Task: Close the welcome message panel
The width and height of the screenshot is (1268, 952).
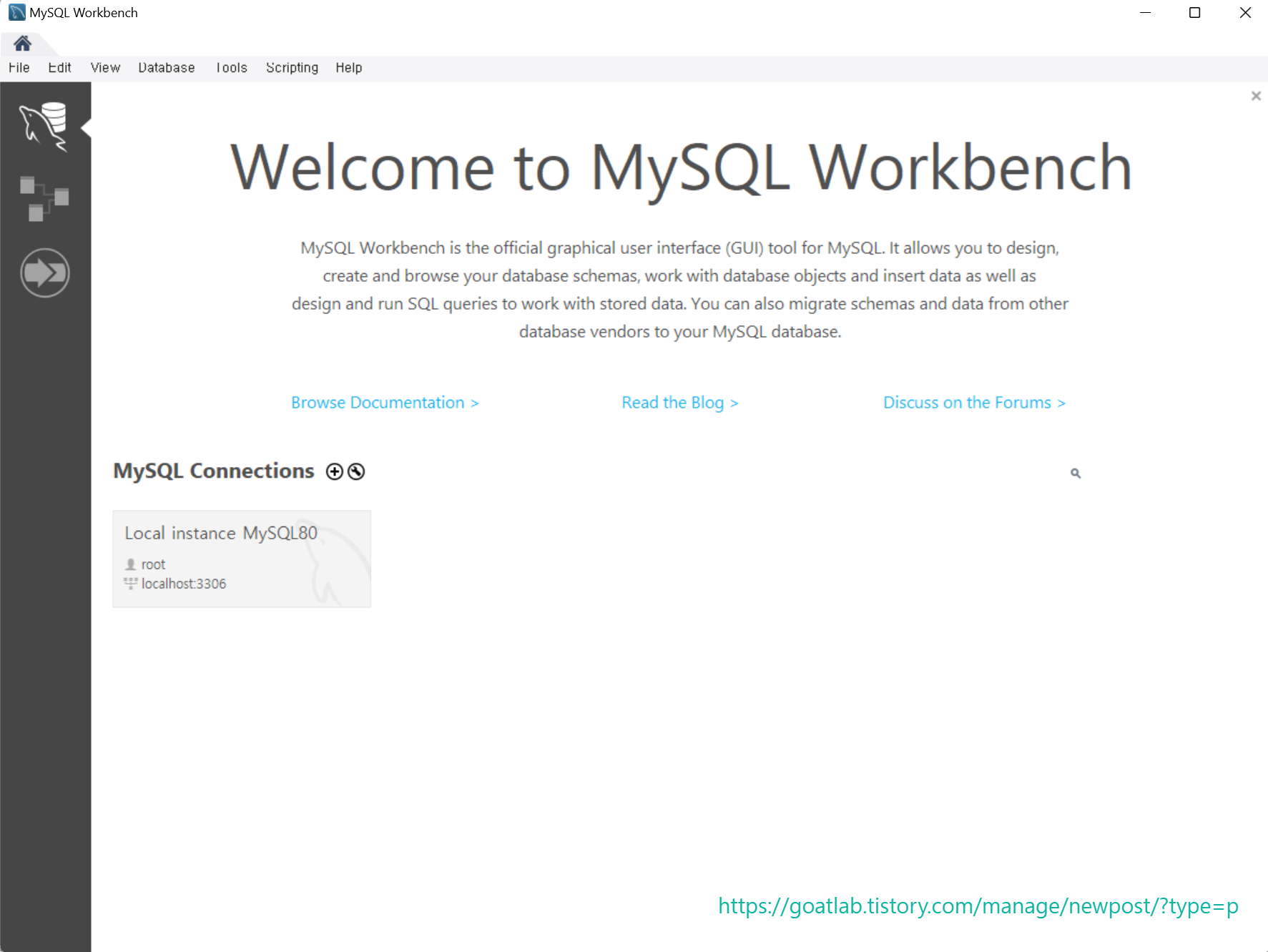Action: (1256, 96)
